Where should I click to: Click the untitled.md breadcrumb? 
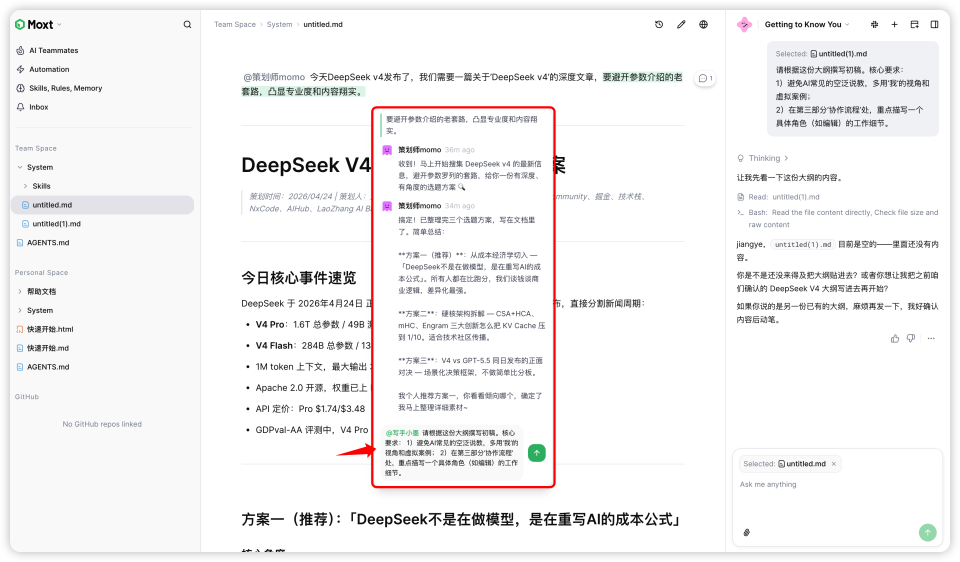[x=323, y=24]
